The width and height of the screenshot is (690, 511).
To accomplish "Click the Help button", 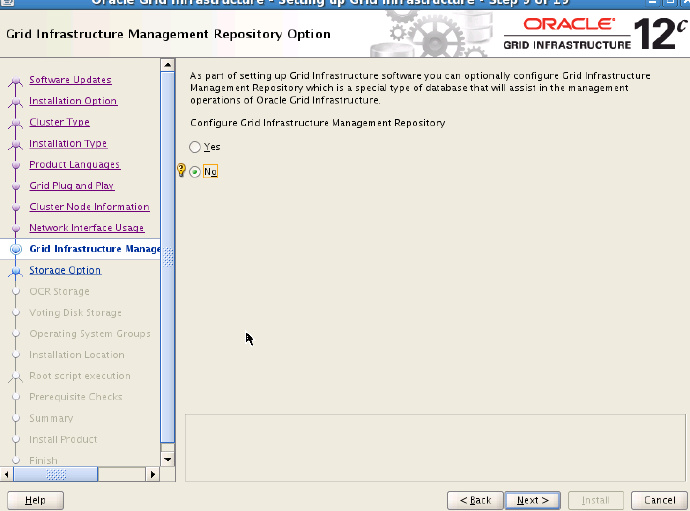I will click(35, 500).
